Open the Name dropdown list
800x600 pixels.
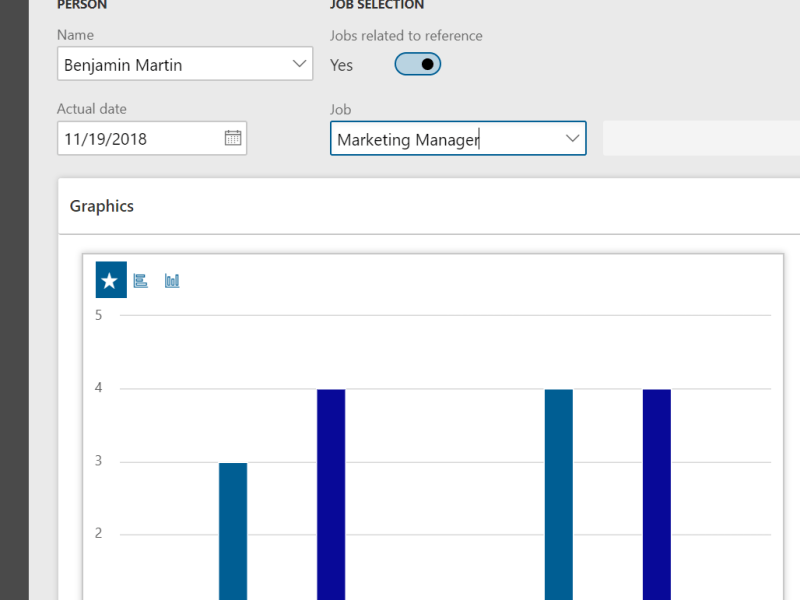click(x=298, y=63)
